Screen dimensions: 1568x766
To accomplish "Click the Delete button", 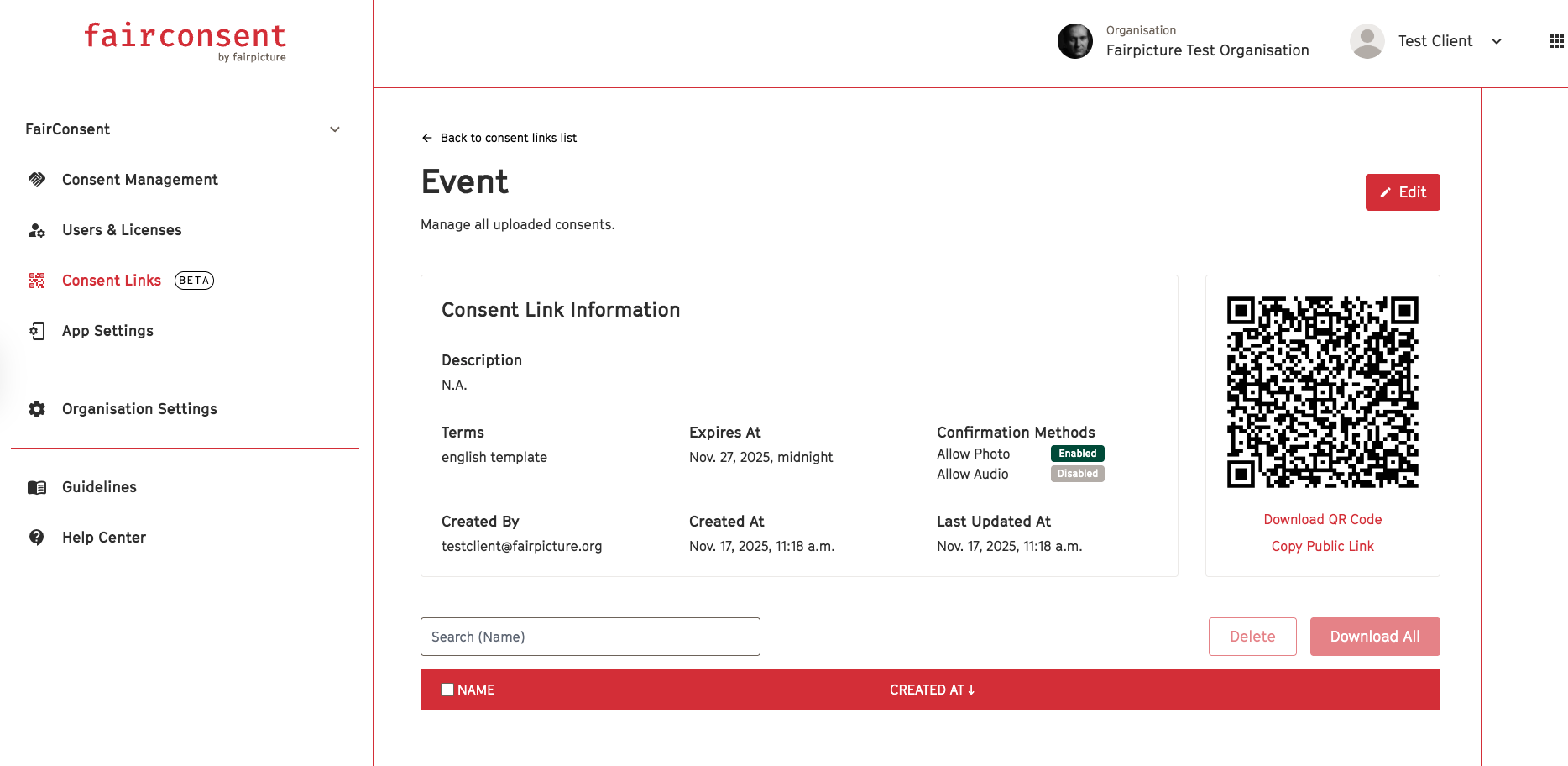I will [x=1252, y=637].
